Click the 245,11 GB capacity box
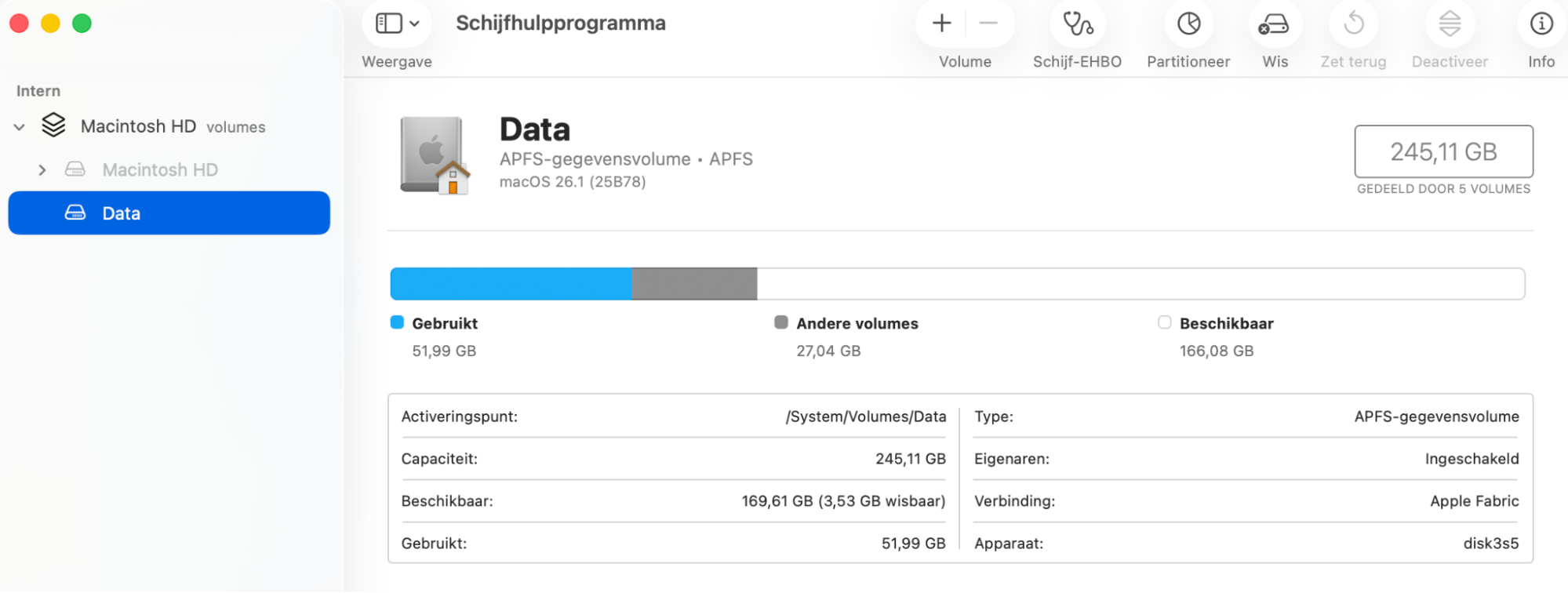 (1443, 151)
